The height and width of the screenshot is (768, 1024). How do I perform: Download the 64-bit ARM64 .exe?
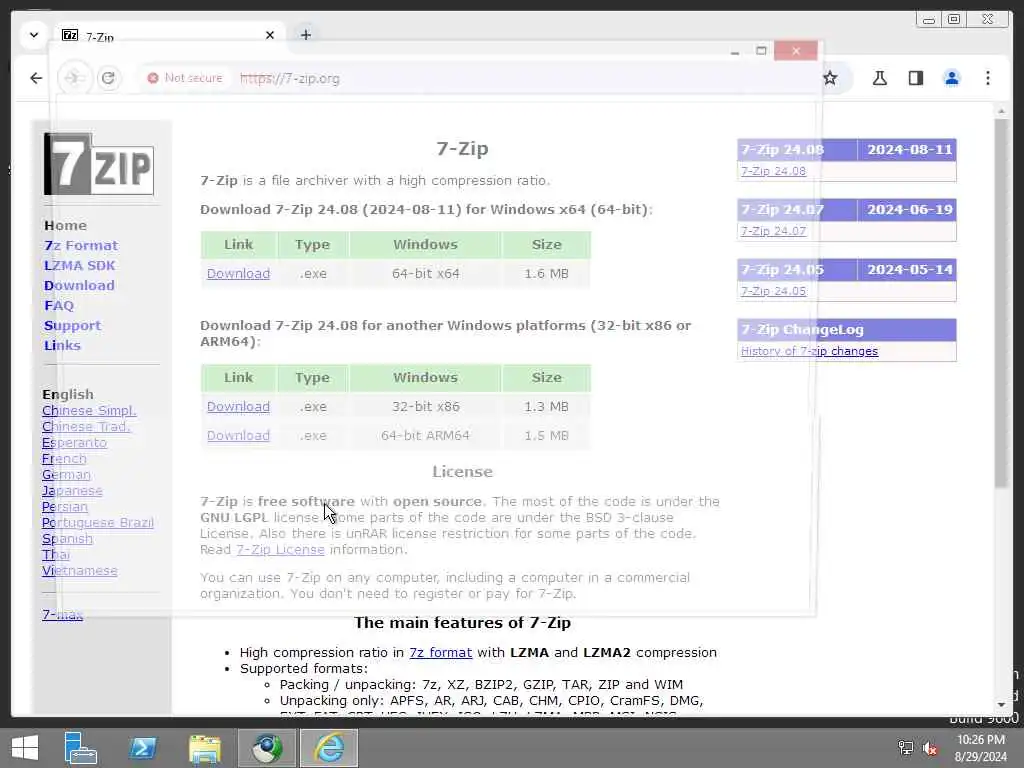[x=238, y=436]
